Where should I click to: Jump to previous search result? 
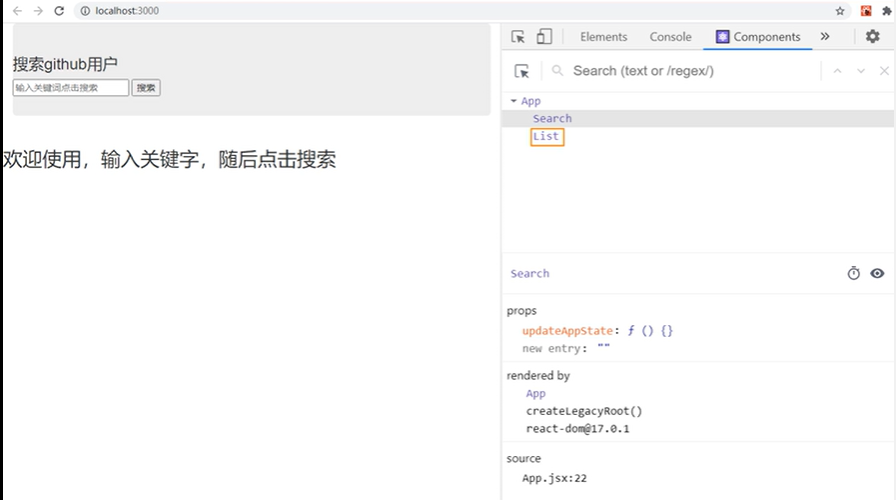[x=837, y=71]
